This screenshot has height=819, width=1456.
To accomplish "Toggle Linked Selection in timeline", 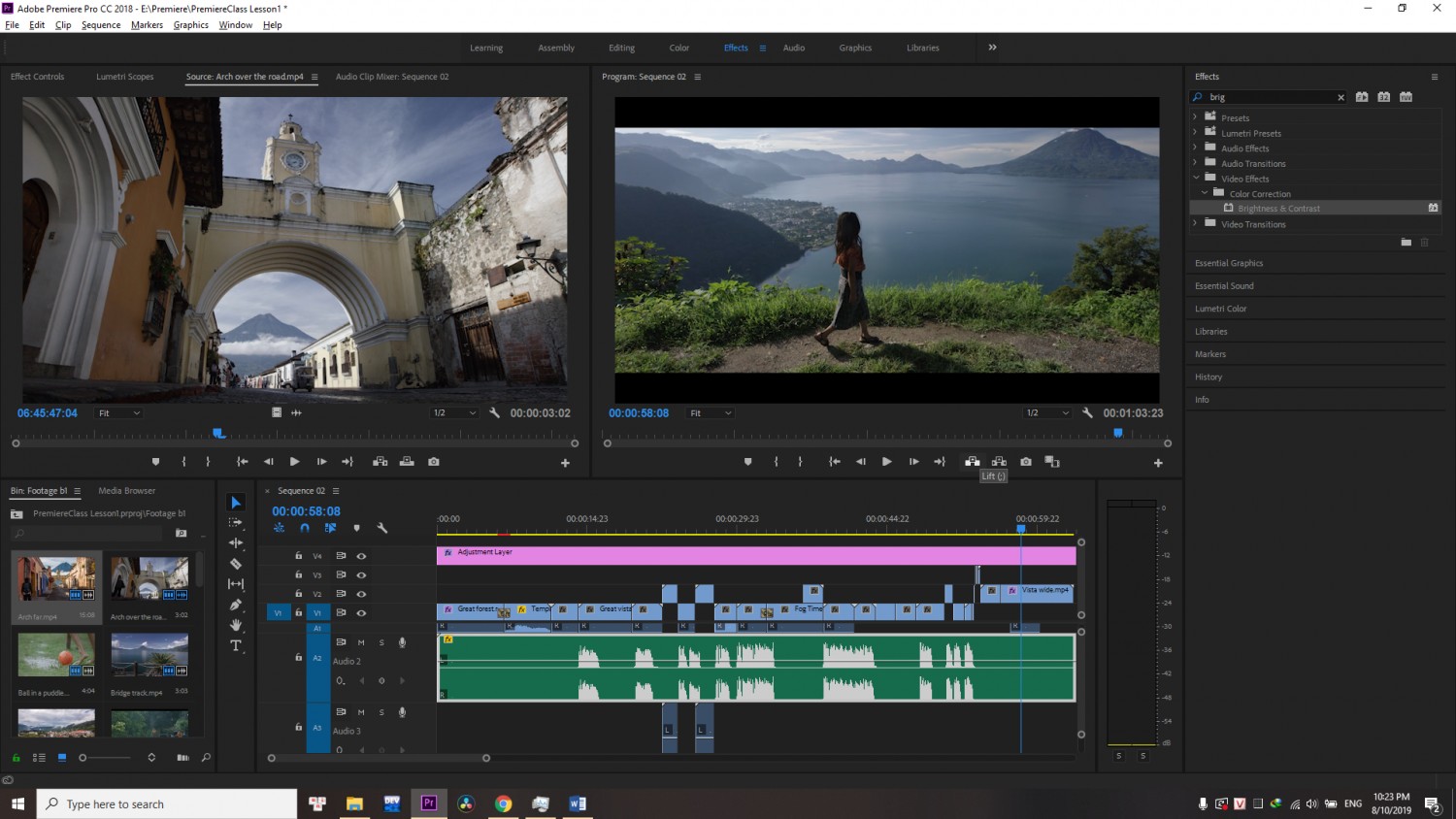I will pyautogui.click(x=331, y=528).
